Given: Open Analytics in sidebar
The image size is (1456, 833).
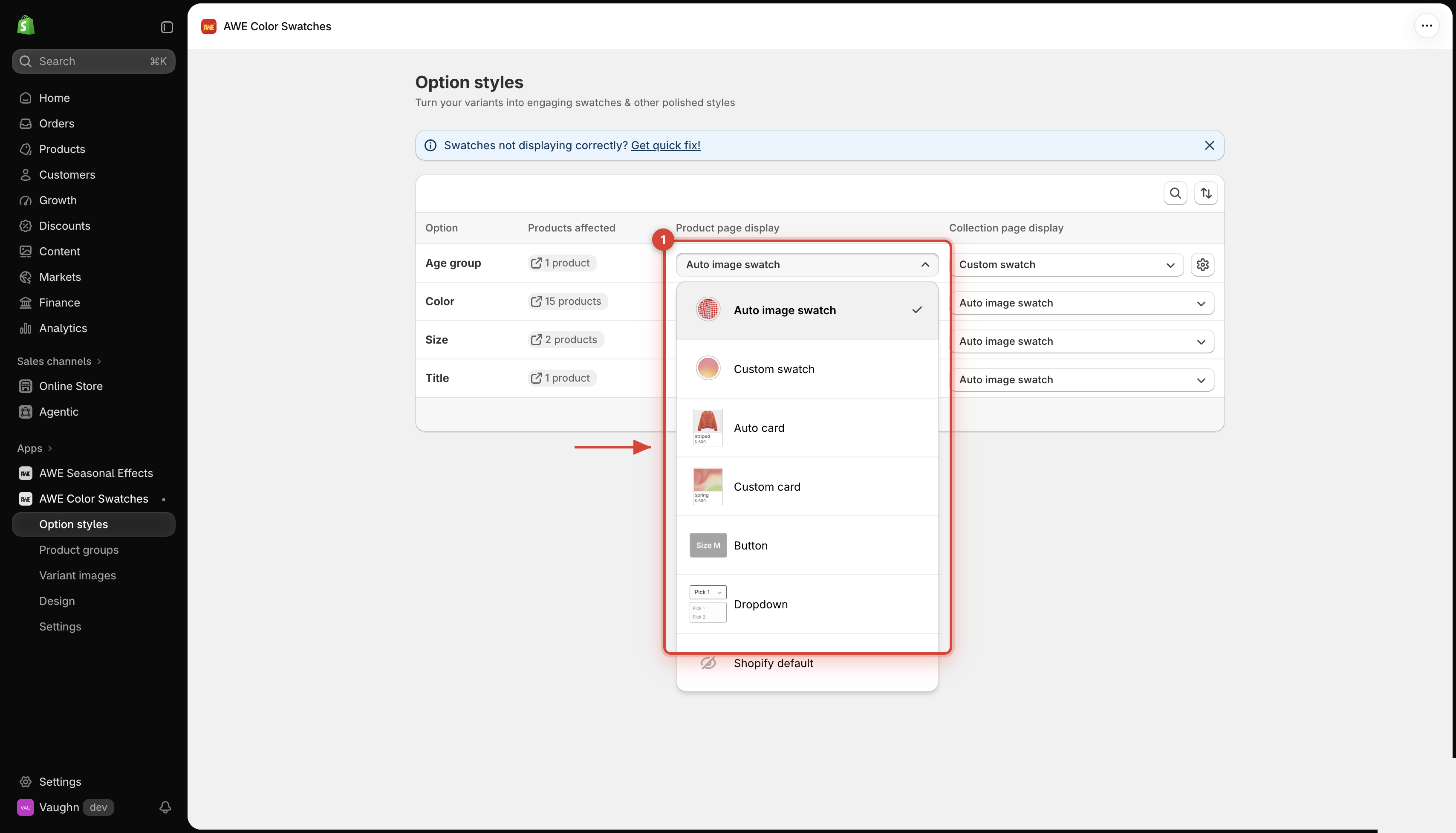Looking at the screenshot, I should tap(93, 328).
